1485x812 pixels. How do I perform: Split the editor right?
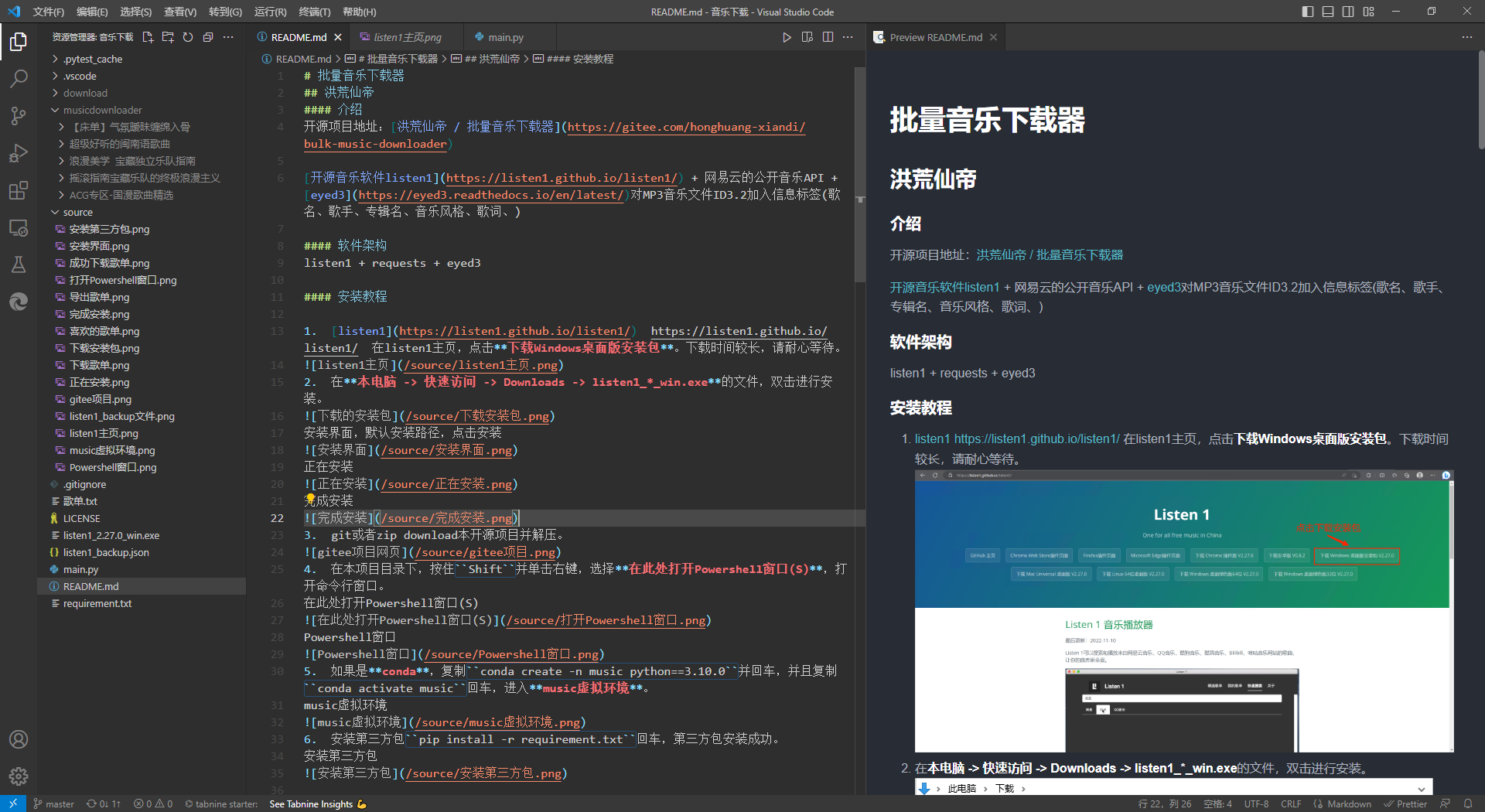(x=828, y=37)
